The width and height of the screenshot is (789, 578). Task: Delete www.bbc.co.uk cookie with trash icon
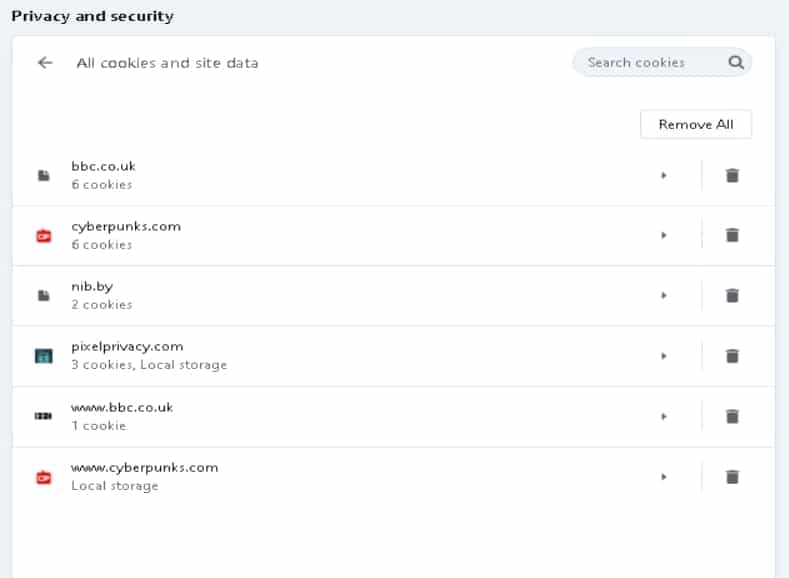click(x=732, y=417)
